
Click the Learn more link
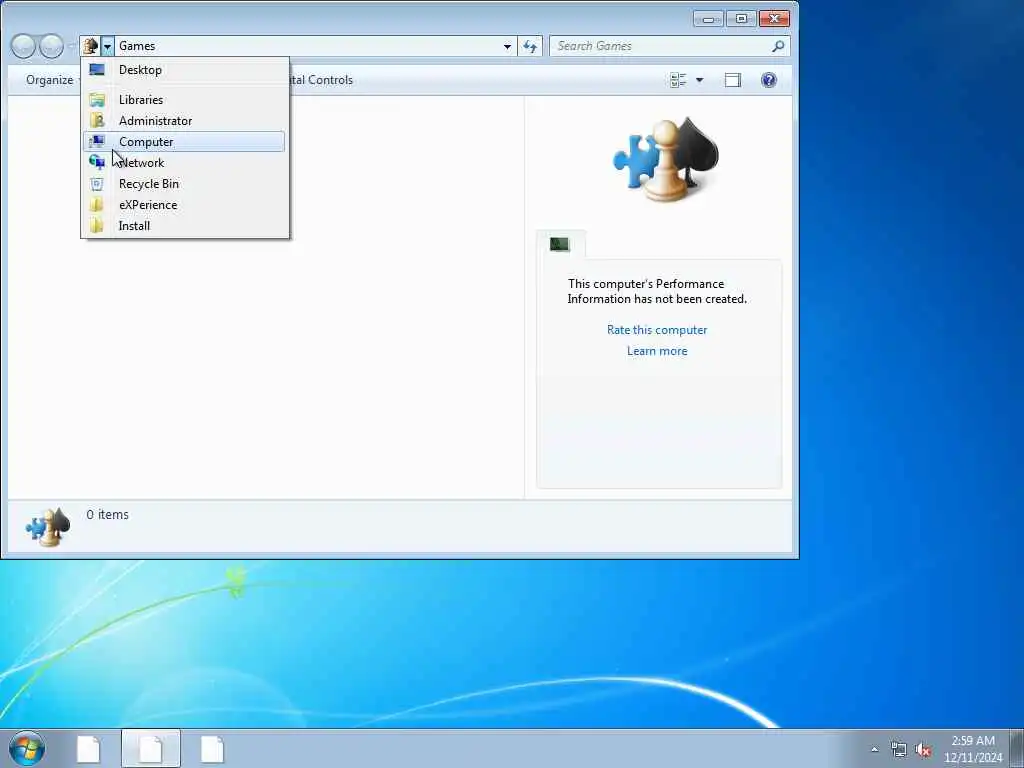pyautogui.click(x=657, y=351)
